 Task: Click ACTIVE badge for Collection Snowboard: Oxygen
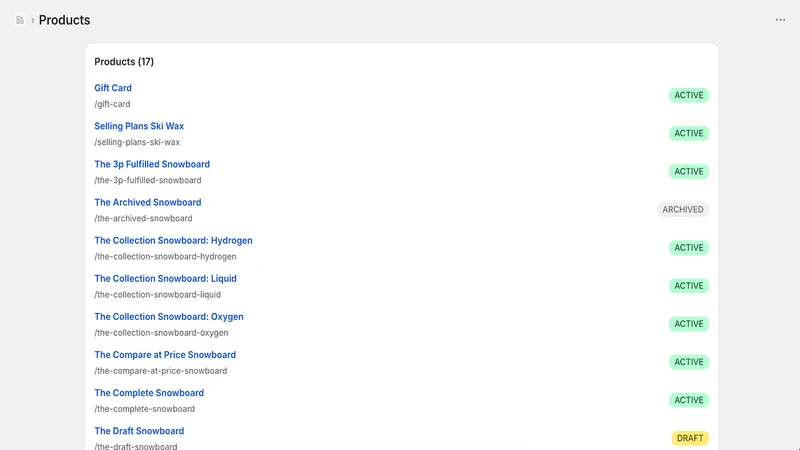(x=689, y=324)
